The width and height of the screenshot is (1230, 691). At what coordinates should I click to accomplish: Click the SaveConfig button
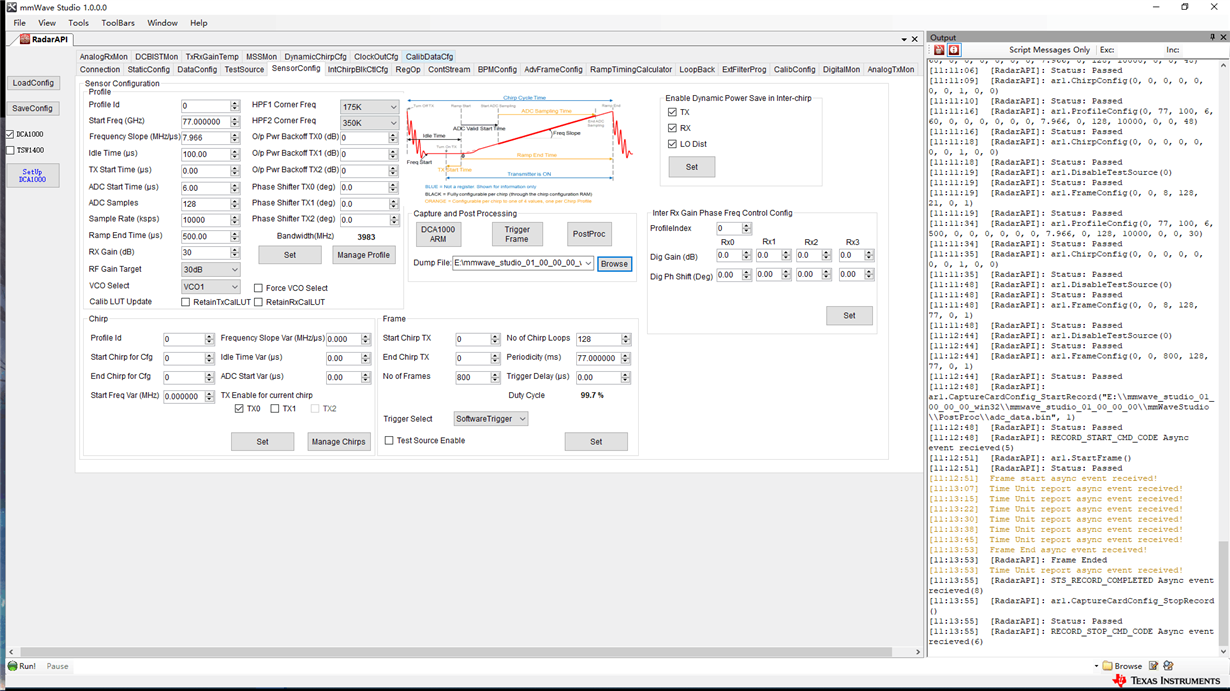click(33, 108)
